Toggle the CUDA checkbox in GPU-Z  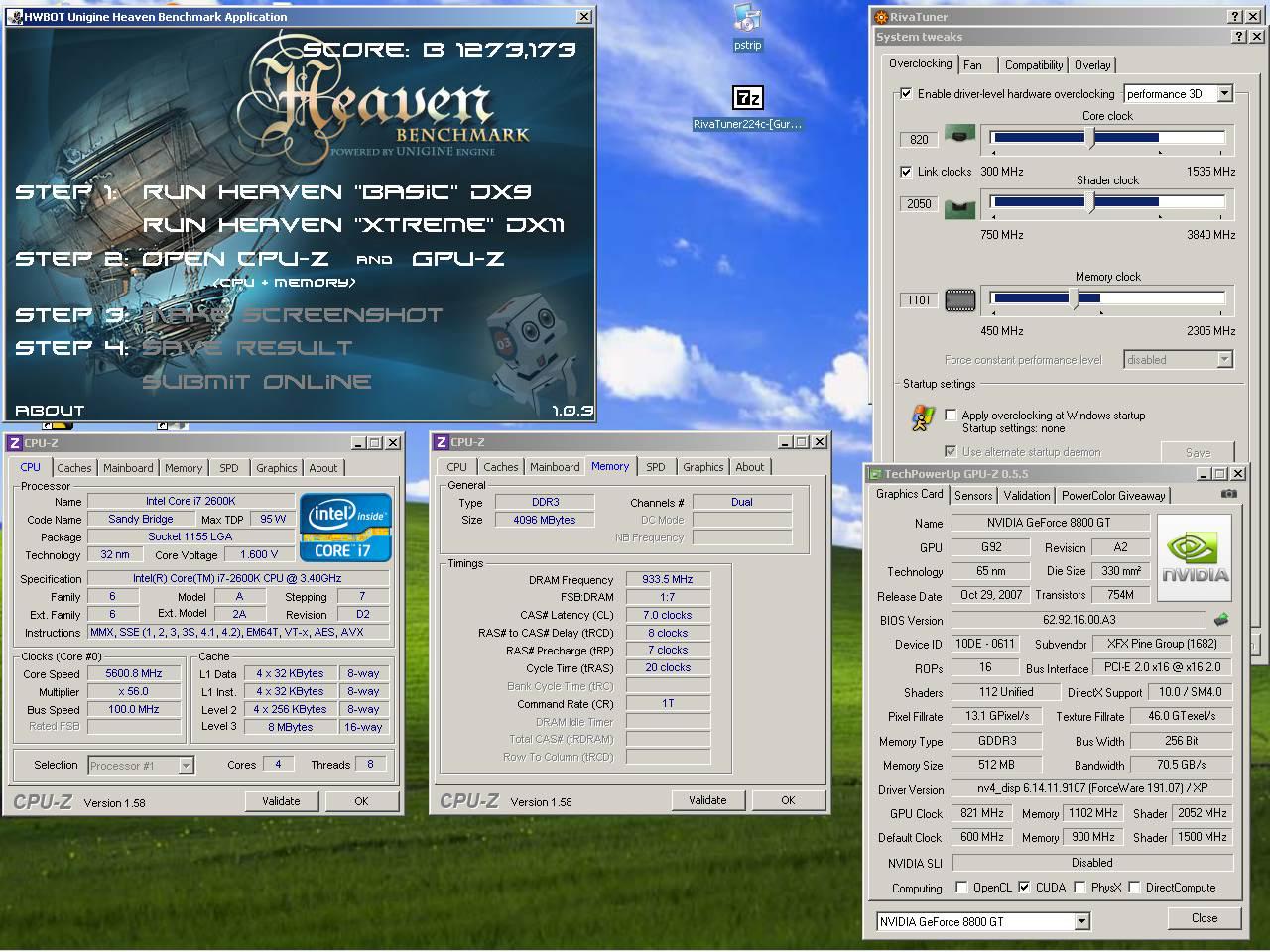tap(1024, 888)
